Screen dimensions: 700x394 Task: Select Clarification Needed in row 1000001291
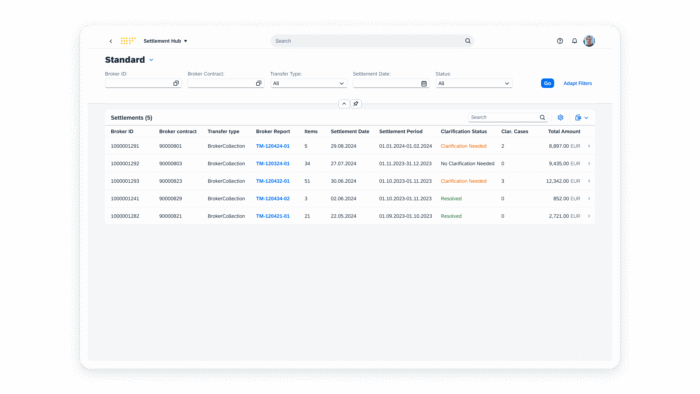(463, 146)
